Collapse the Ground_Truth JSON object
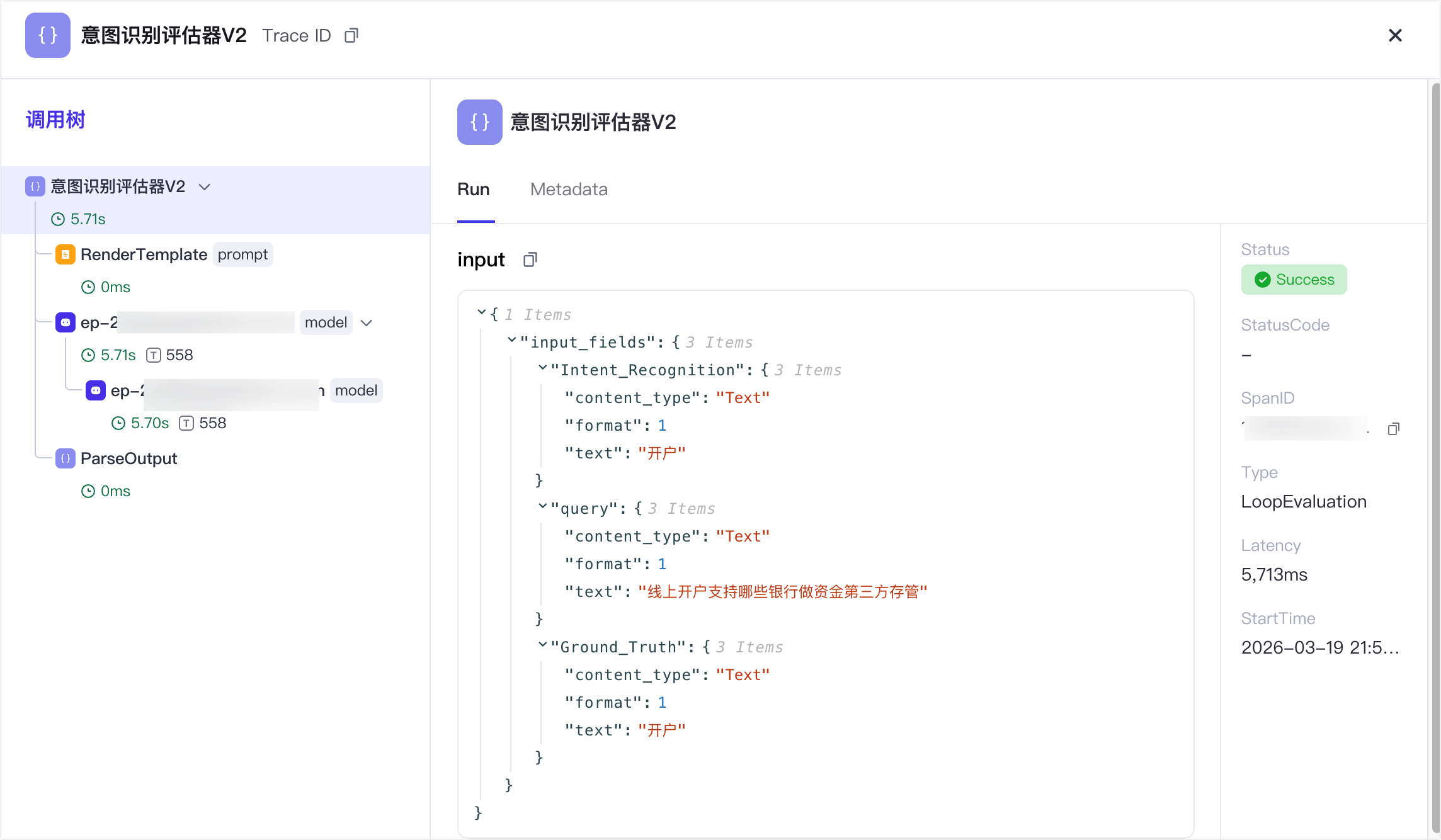Image resolution: width=1441 pixels, height=840 pixels. click(x=542, y=645)
